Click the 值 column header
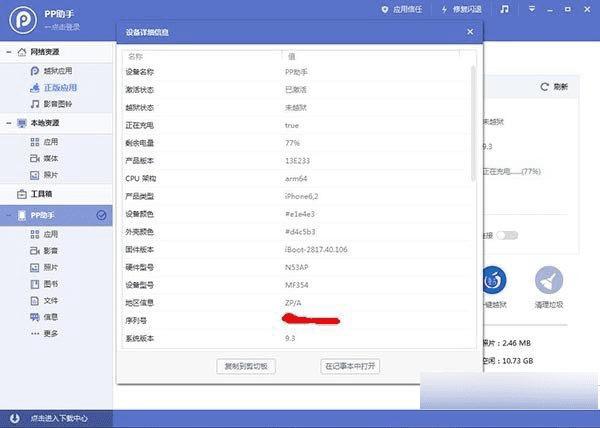This screenshot has height=428, width=600. click(292, 57)
